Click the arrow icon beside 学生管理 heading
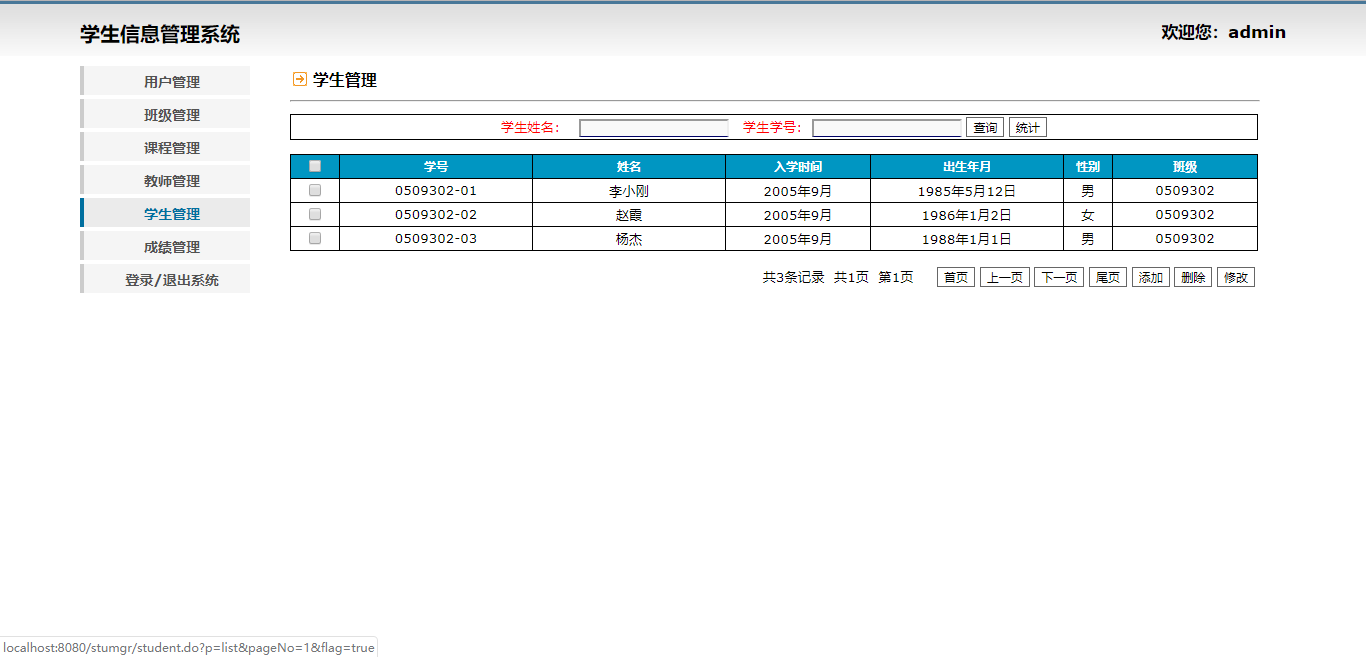1366x657 pixels. [x=299, y=79]
